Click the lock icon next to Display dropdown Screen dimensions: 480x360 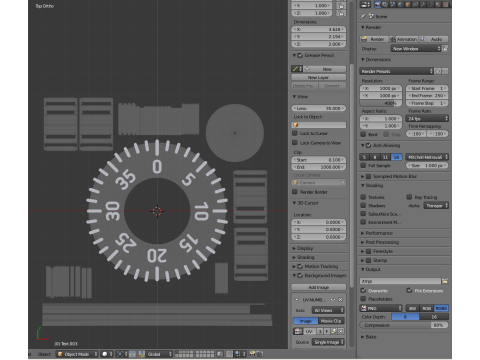click(445, 49)
